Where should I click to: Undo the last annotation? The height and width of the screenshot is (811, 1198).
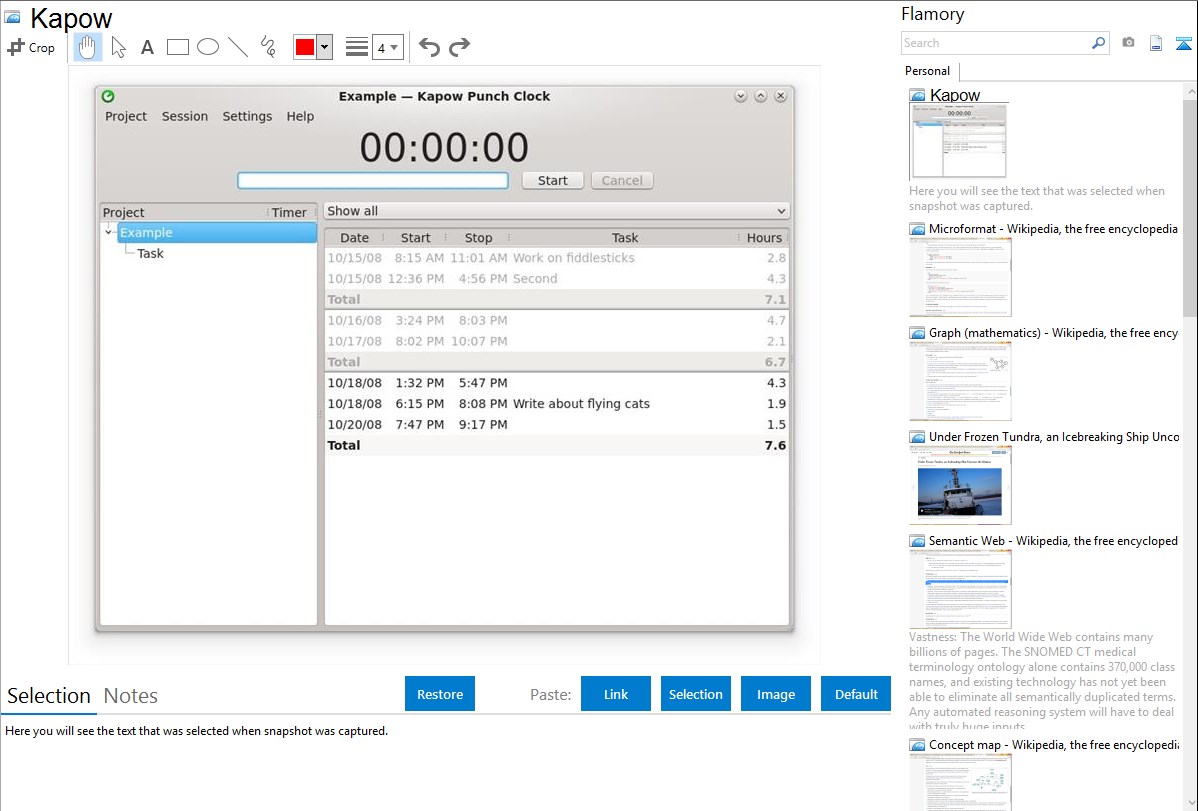tap(429, 47)
